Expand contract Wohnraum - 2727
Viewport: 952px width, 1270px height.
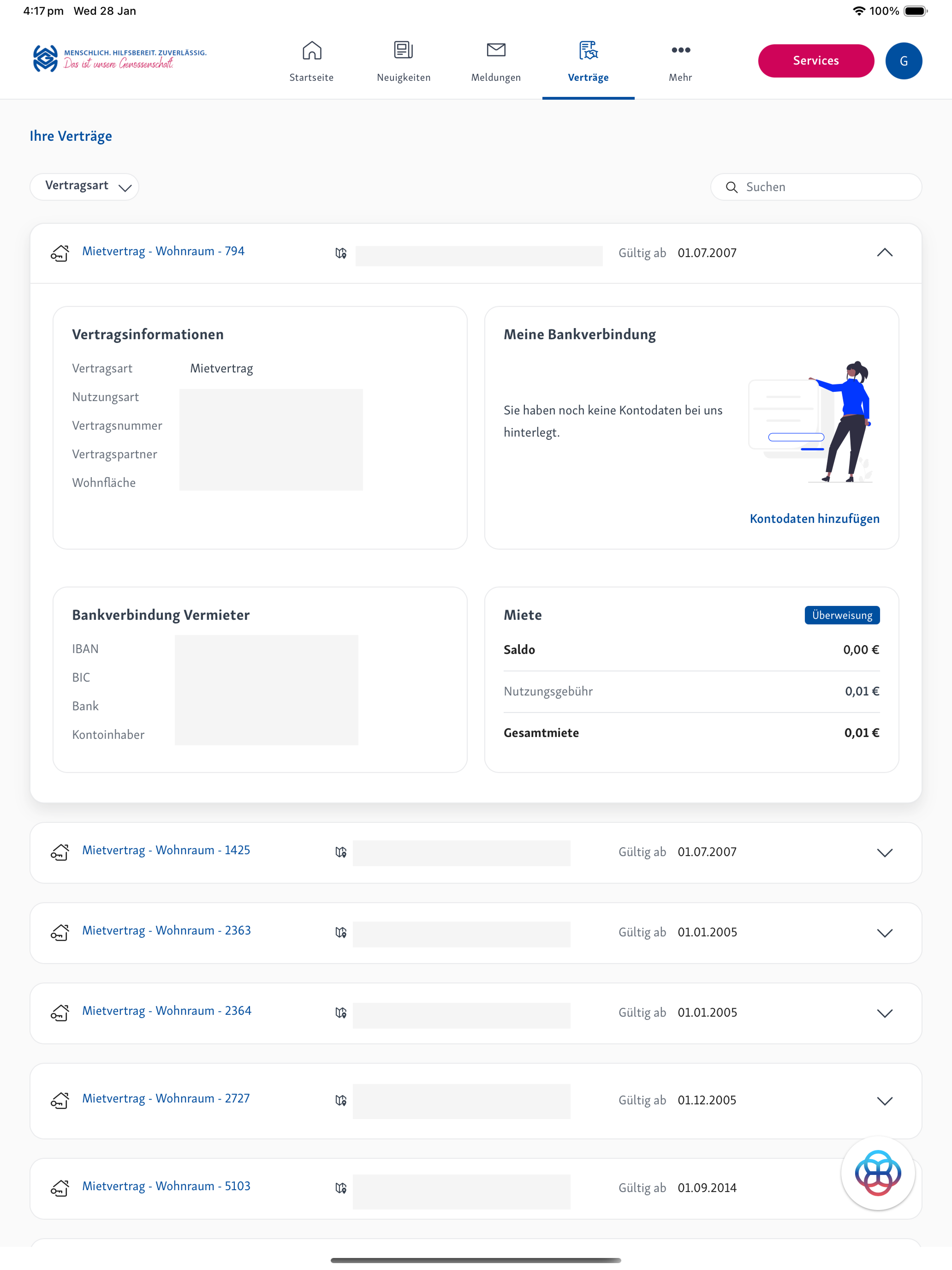click(884, 1101)
